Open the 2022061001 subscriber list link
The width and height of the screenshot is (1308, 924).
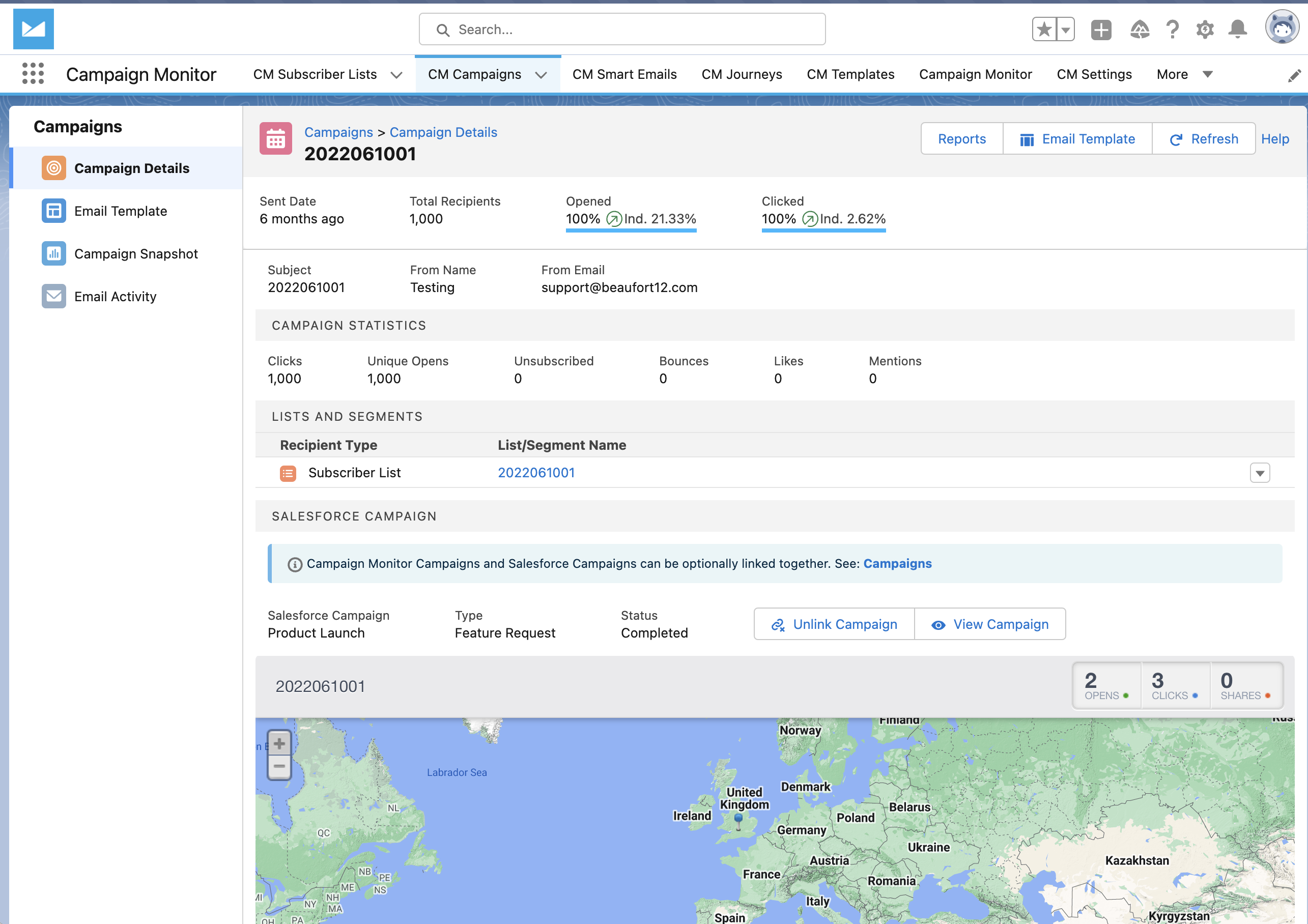[535, 472]
